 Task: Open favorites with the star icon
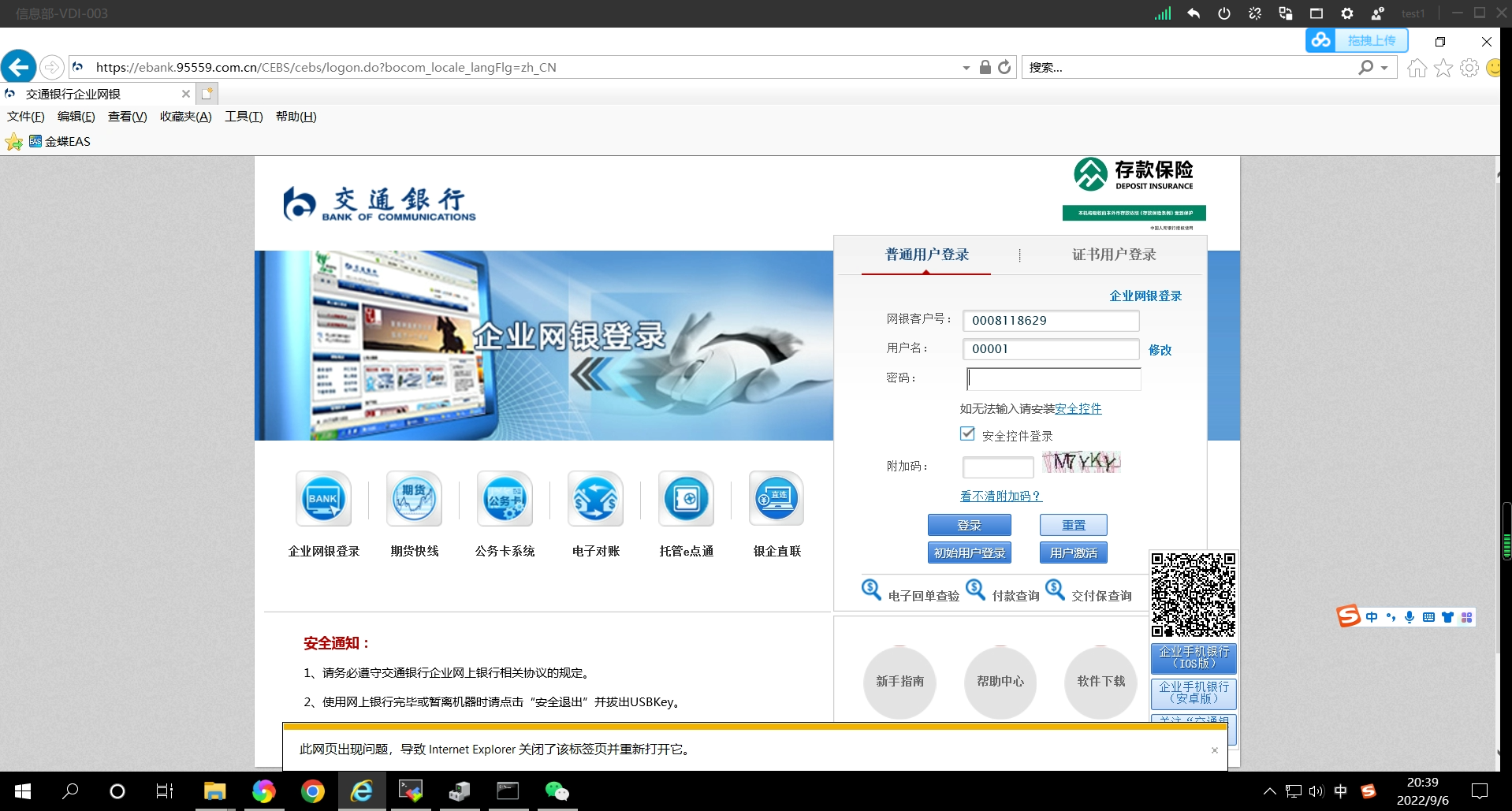tap(1443, 68)
